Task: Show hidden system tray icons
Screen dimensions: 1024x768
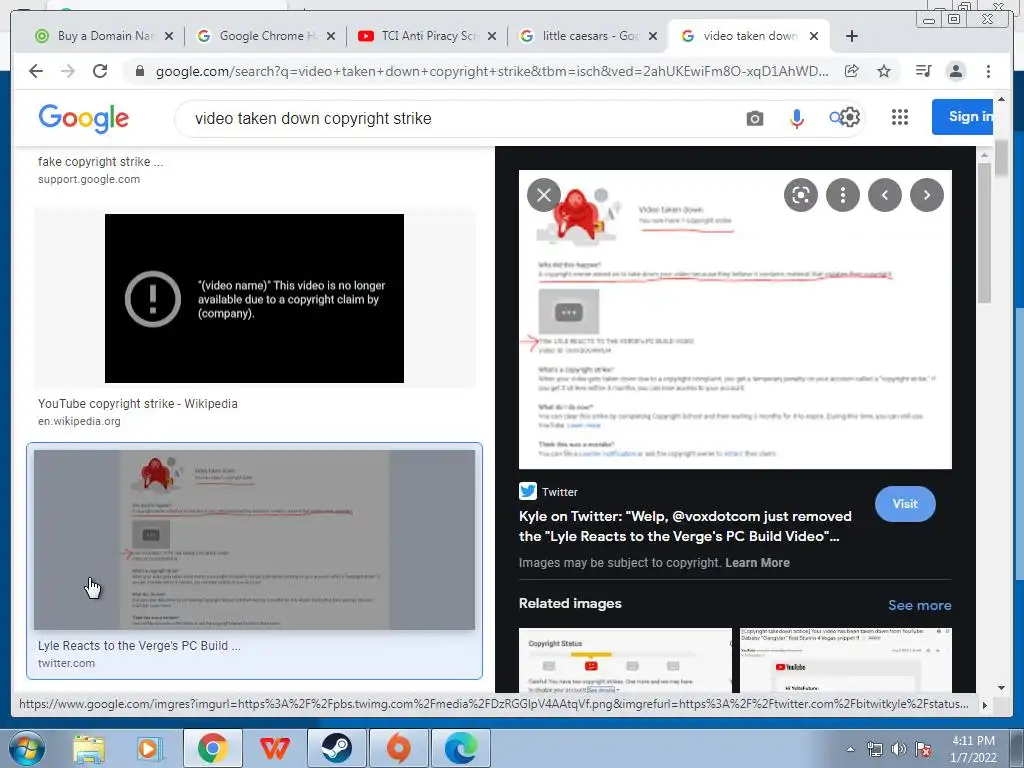Action: click(850, 749)
